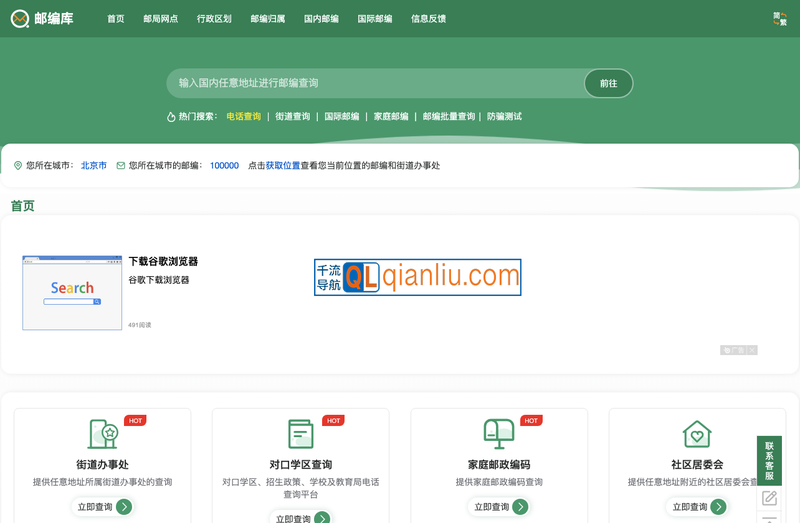Click the 家庭邮政编码 mailbox icon
Screen dimensions: 800x523
499,434
